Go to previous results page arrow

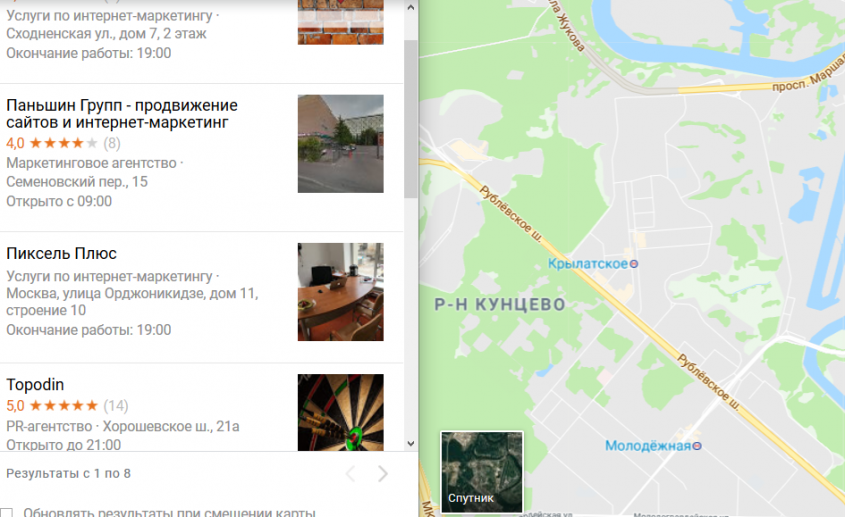[x=350, y=473]
